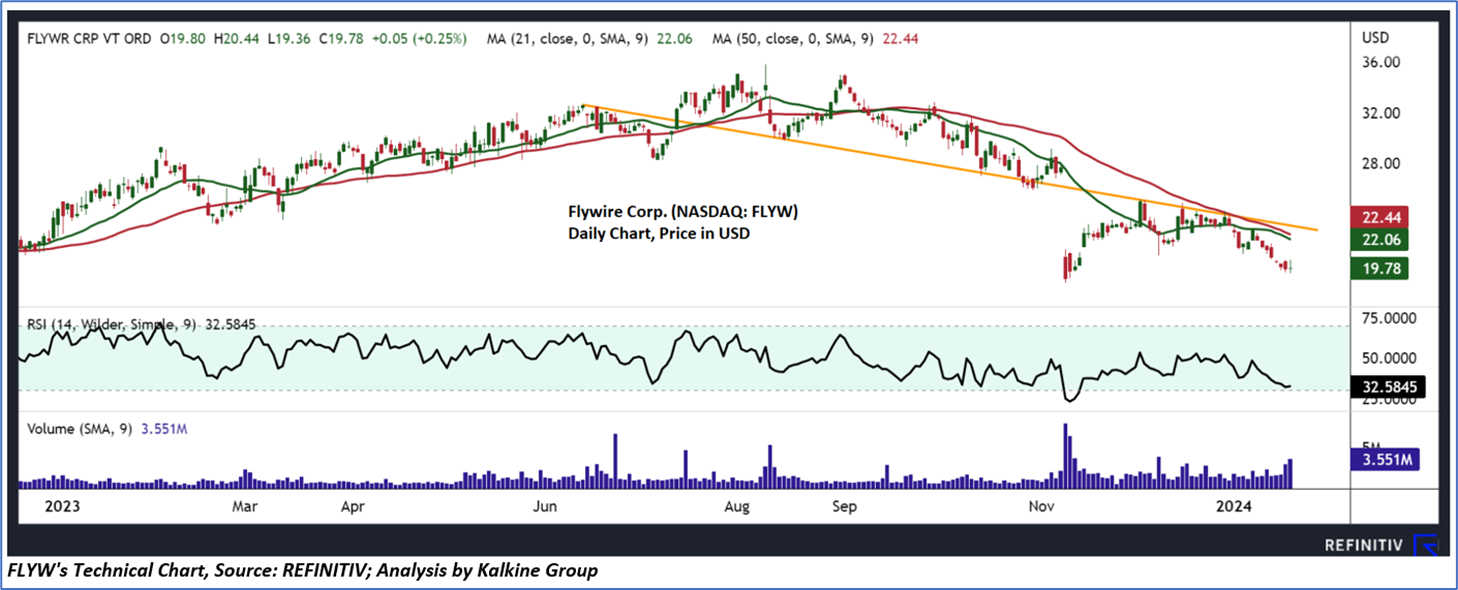Click the O19.80 open value

(x=183, y=39)
